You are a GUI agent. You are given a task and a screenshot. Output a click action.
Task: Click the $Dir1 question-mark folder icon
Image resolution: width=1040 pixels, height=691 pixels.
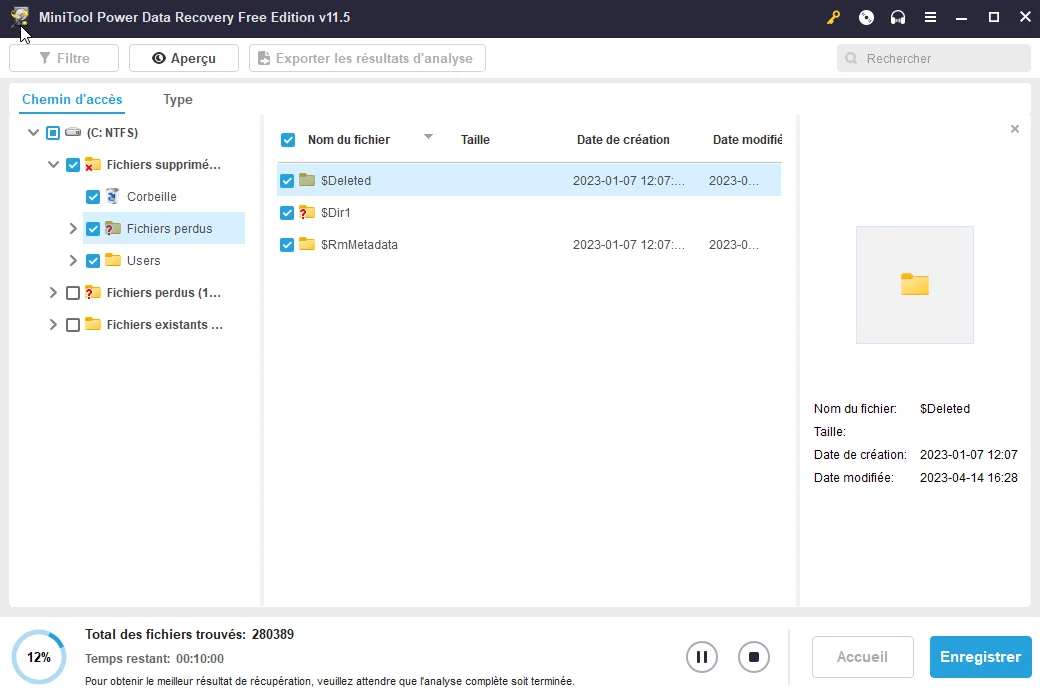pyautogui.click(x=306, y=212)
